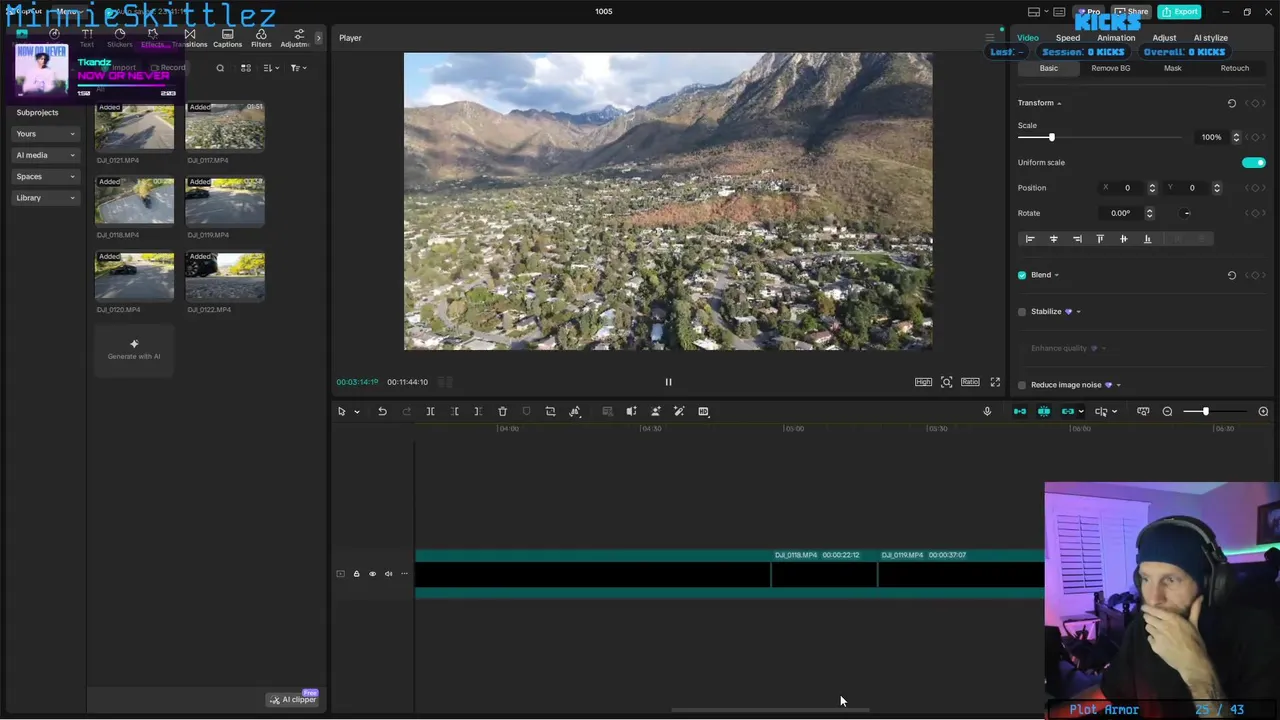This screenshot has height=720, width=1280.
Task: Open the Captions panel
Action: (x=227, y=39)
